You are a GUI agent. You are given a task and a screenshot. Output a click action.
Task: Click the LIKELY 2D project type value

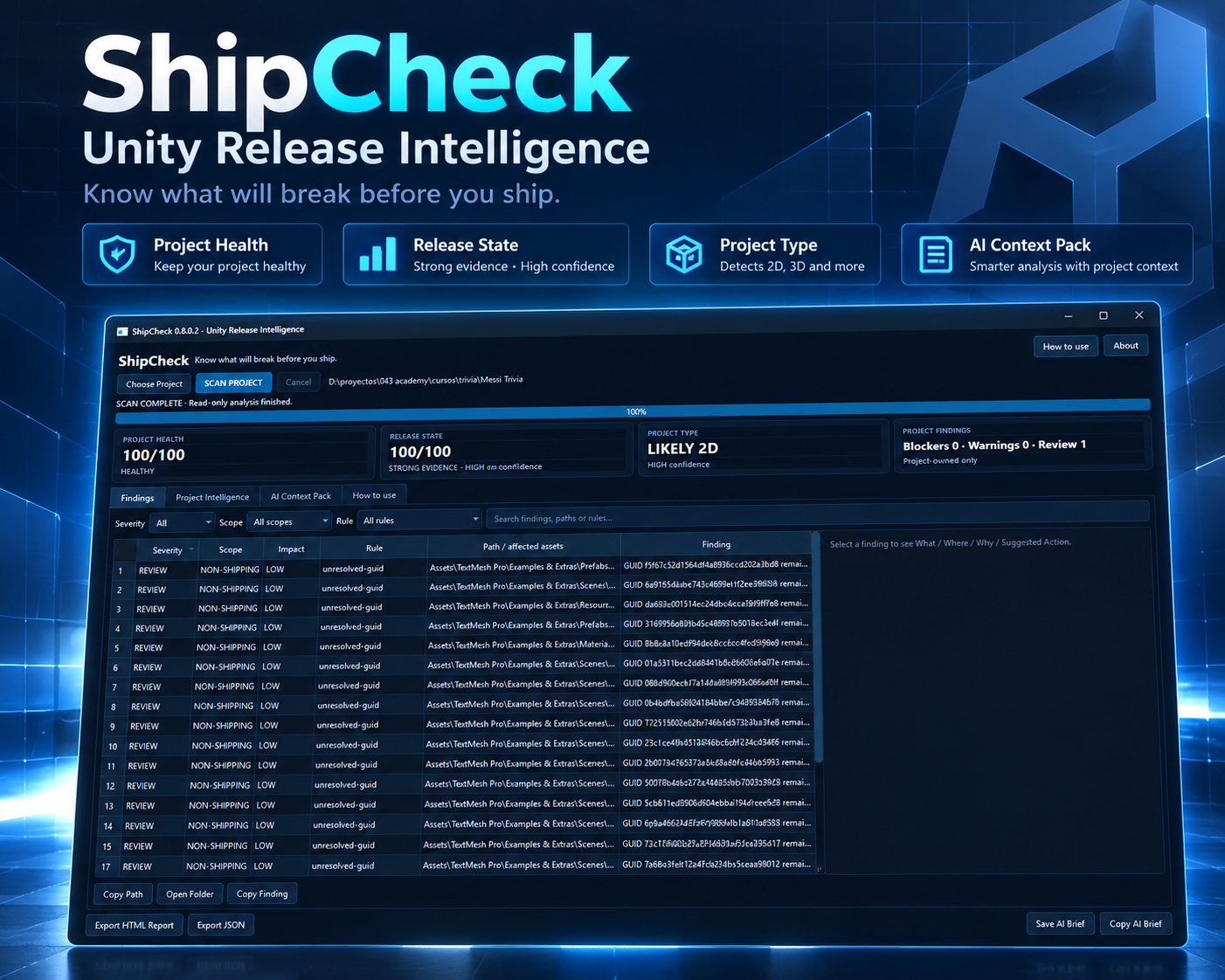(x=682, y=448)
